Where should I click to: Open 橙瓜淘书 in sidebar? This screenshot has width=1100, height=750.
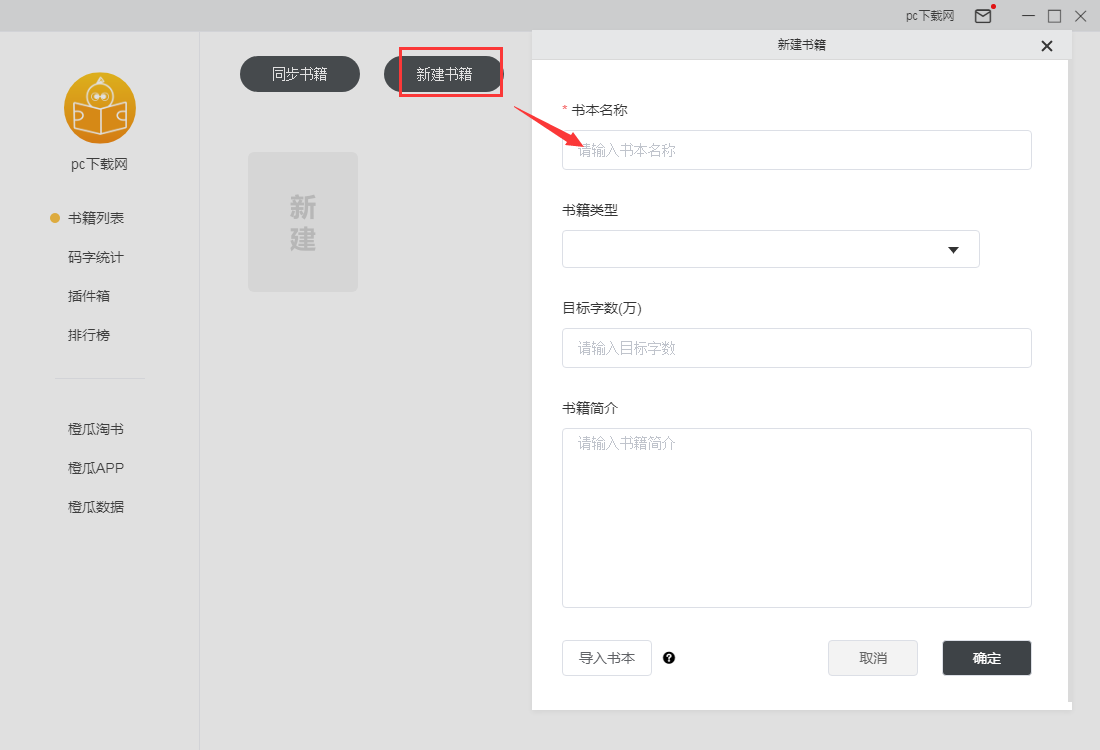pyautogui.click(x=95, y=429)
